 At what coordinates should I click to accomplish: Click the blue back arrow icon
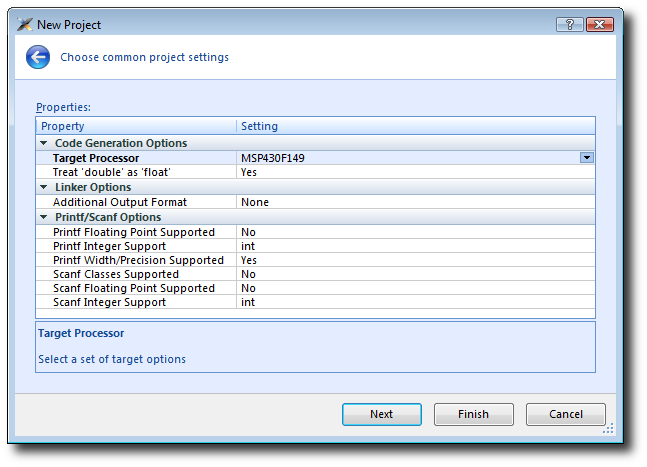[38, 57]
